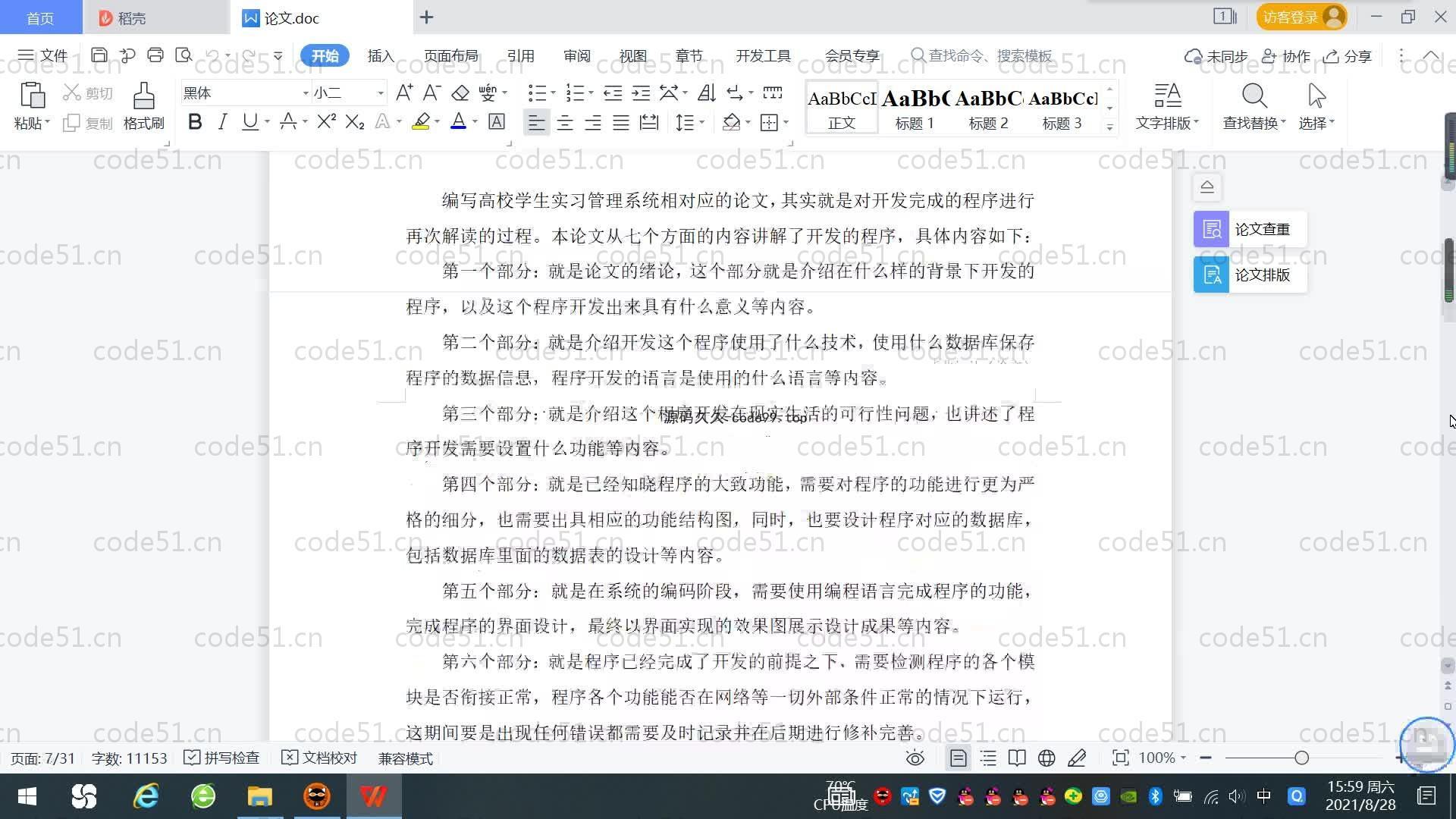Toggle center text alignment
The image size is (1456, 819).
point(565,122)
